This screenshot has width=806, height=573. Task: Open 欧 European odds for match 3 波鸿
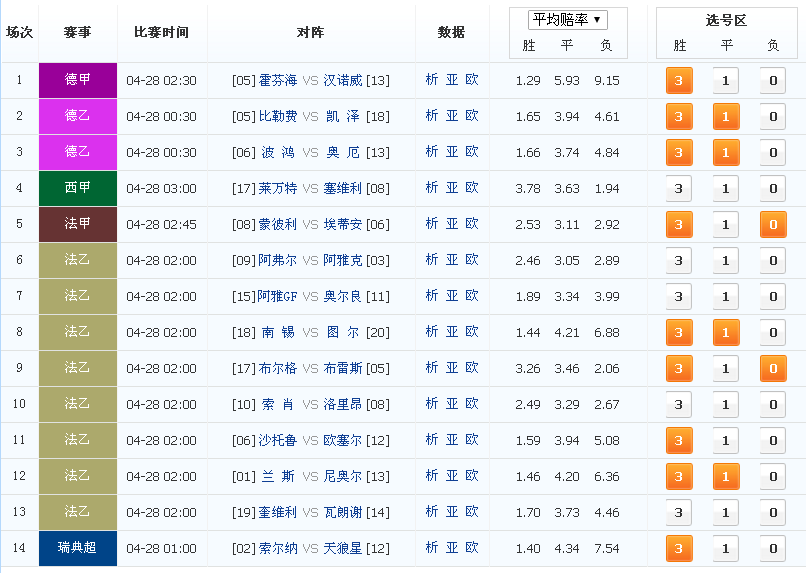472,152
